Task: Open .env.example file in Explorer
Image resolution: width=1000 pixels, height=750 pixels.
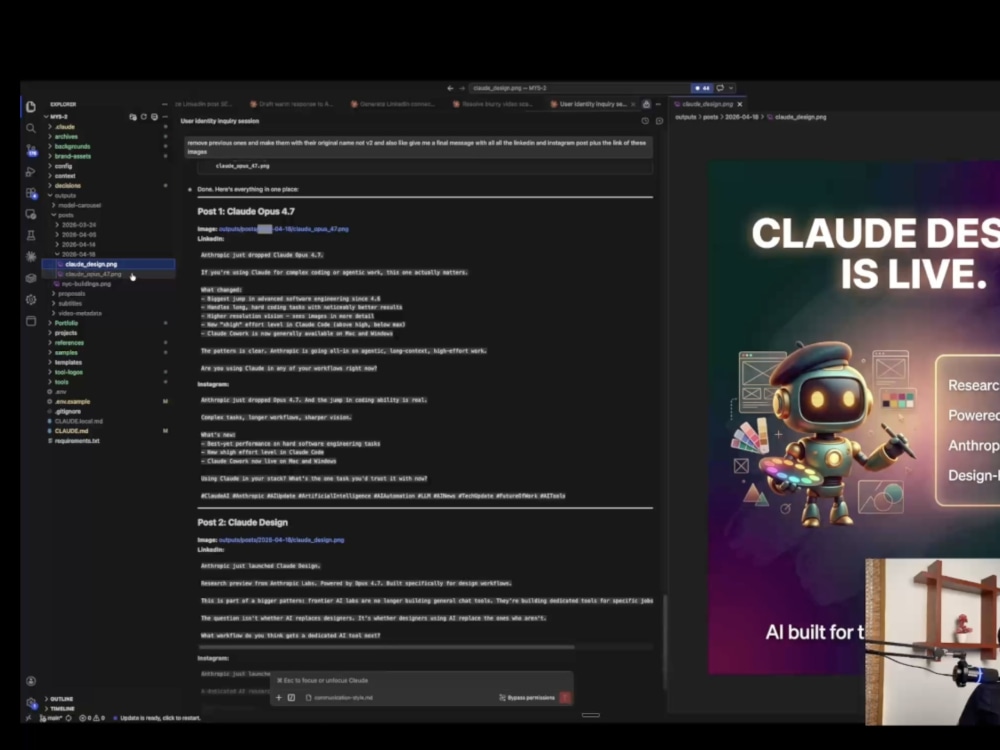Action: coord(108,402)
